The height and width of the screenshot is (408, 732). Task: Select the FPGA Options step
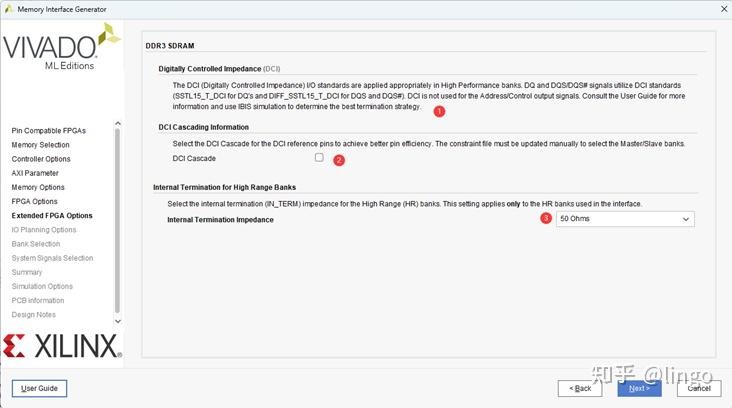pyautogui.click(x=35, y=201)
